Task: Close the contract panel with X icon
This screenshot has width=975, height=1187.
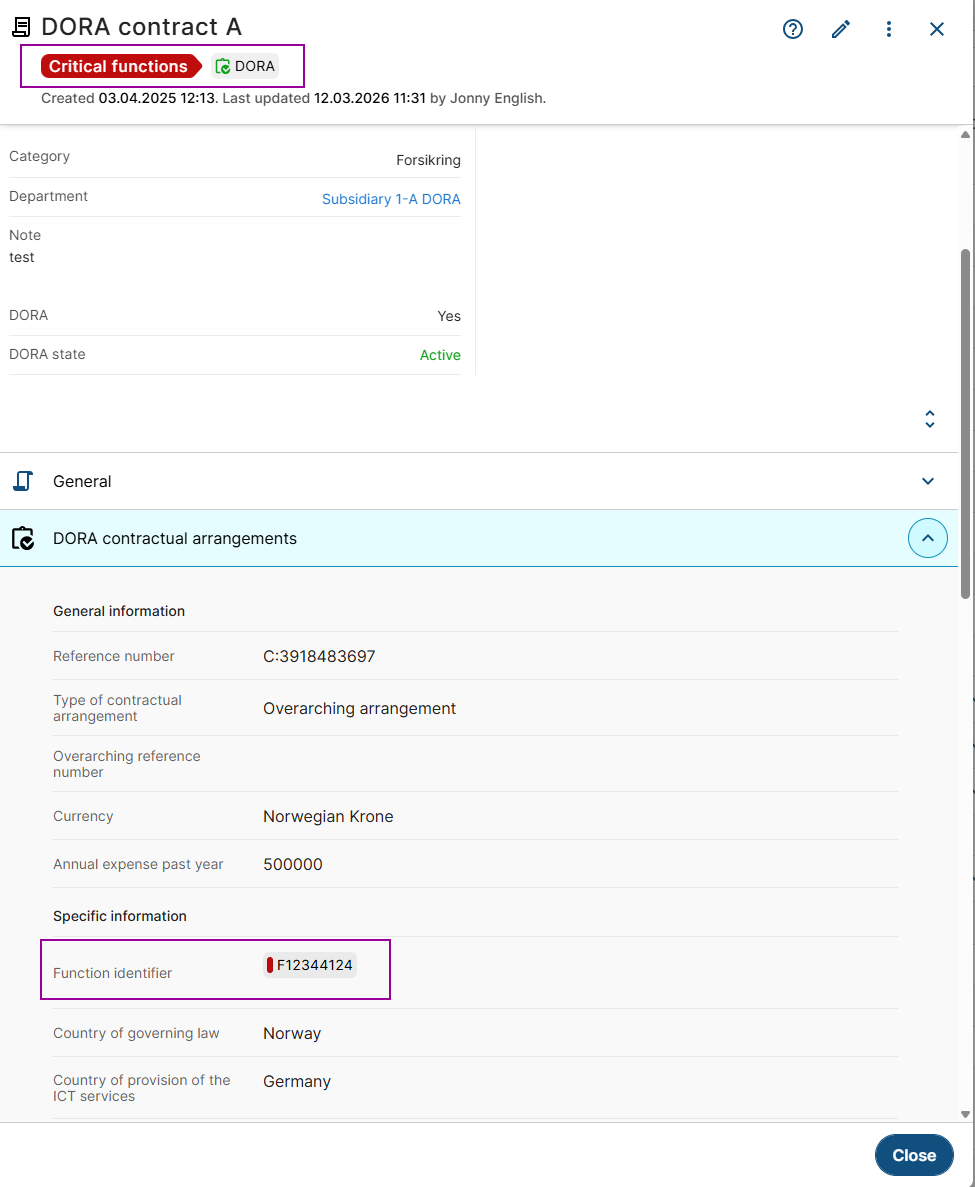Action: 937,29
